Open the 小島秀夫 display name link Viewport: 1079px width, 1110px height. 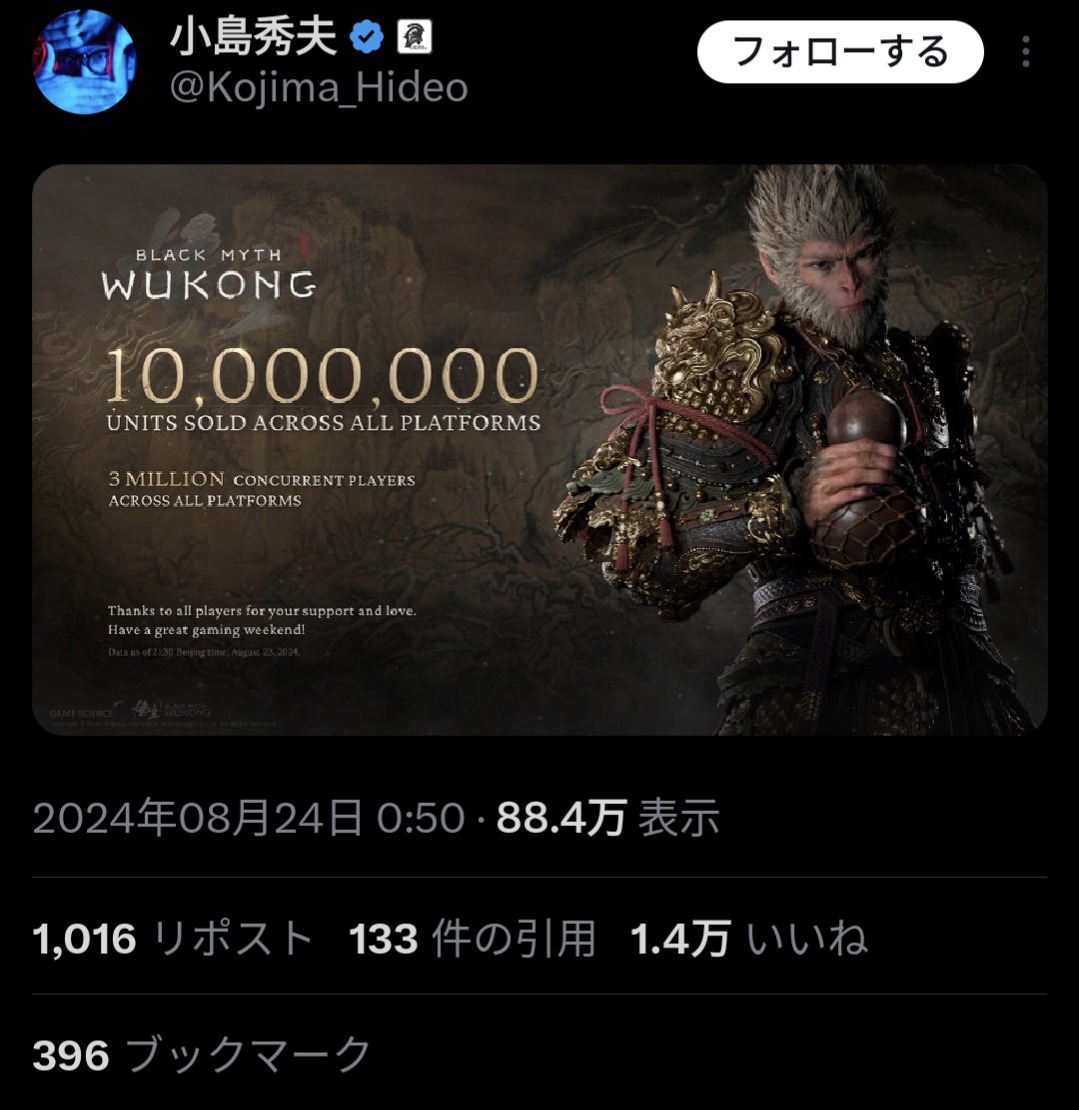[x=253, y=37]
